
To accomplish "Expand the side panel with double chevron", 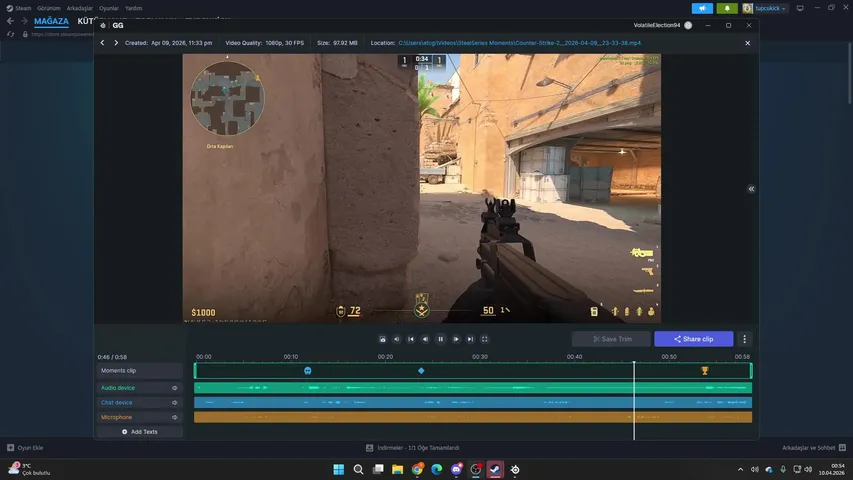I will tap(751, 189).
